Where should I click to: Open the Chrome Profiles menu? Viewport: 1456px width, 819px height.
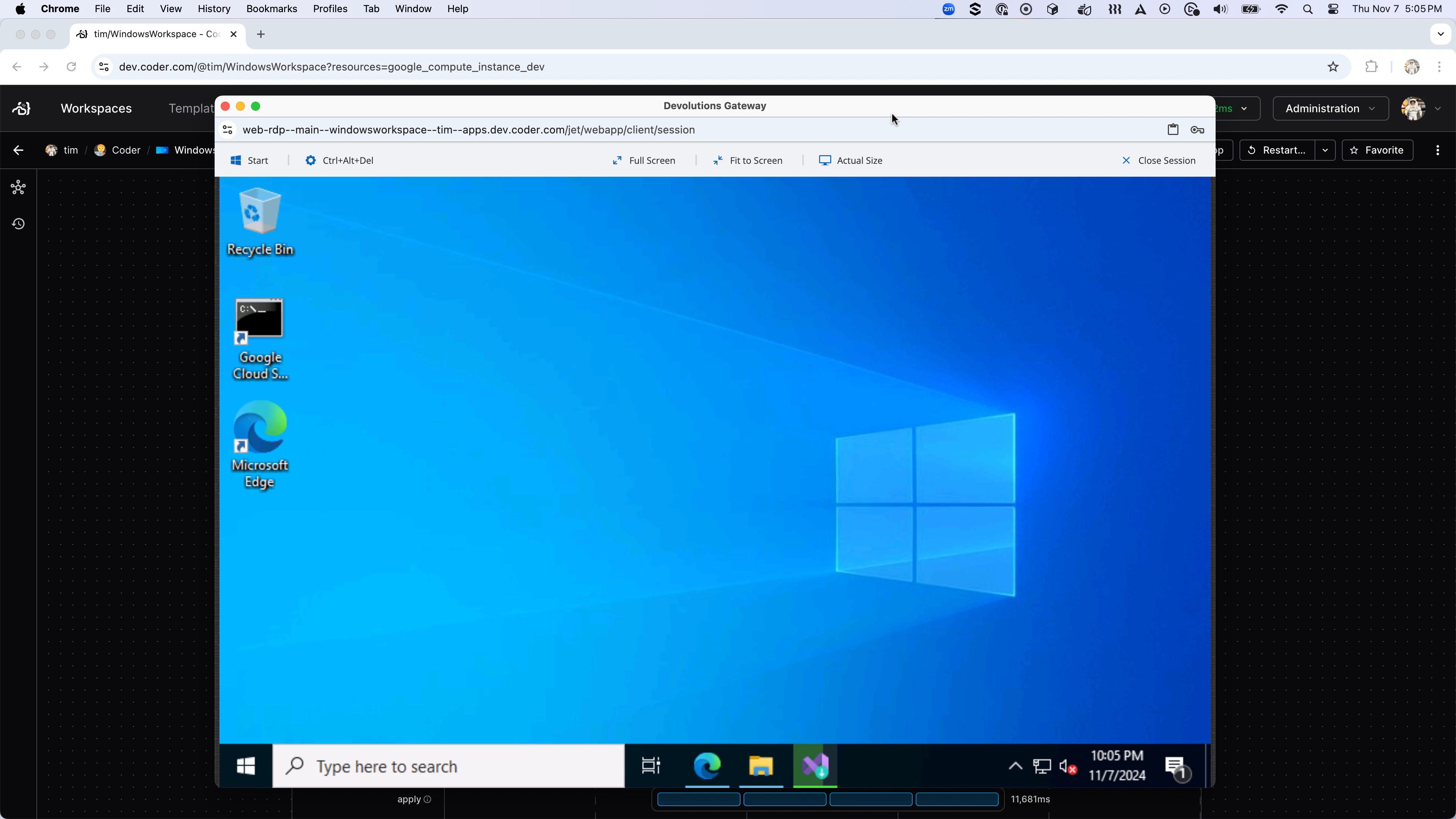(330, 9)
